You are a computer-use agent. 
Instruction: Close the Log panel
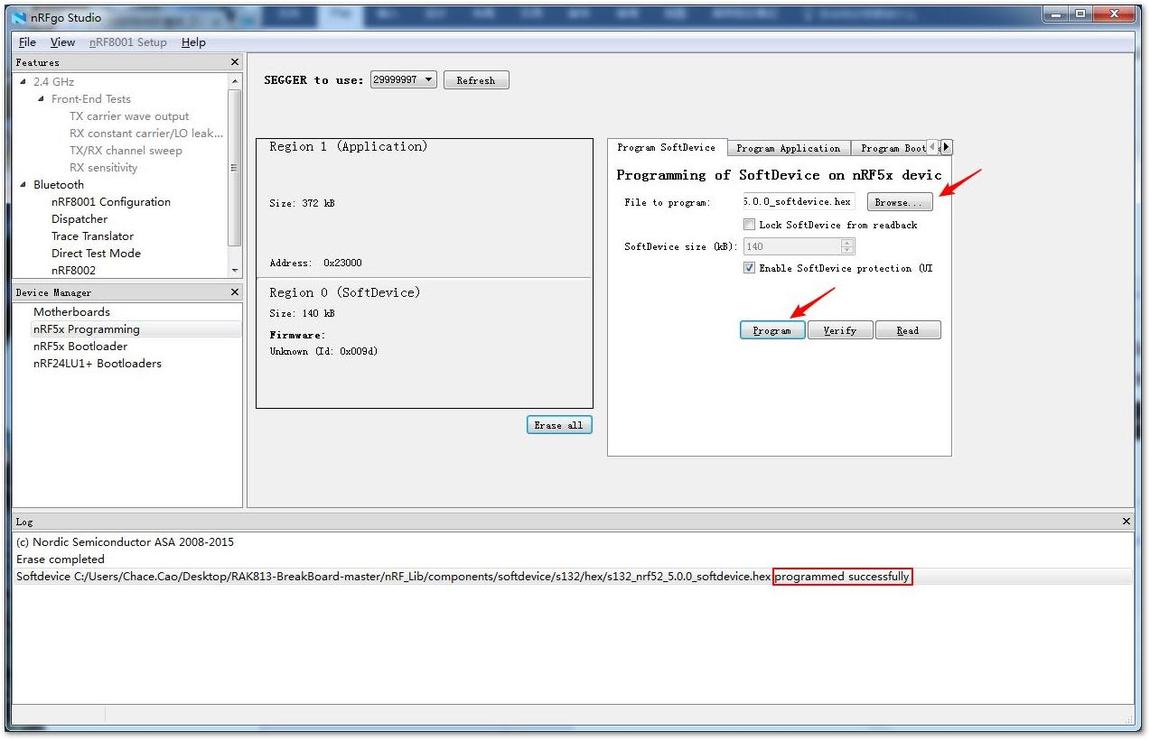click(x=1127, y=521)
